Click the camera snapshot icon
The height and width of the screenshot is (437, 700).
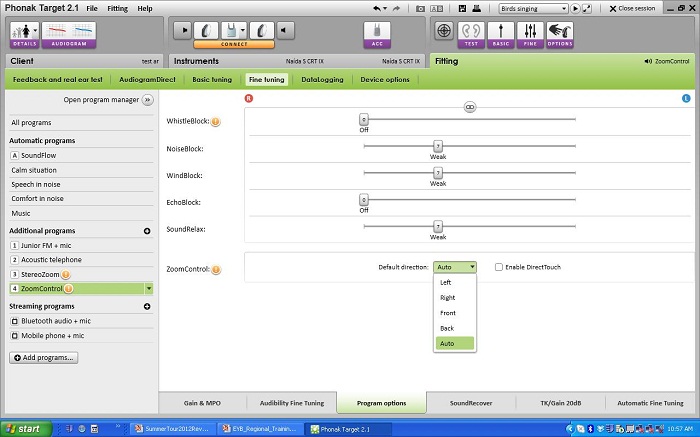[x=420, y=8]
